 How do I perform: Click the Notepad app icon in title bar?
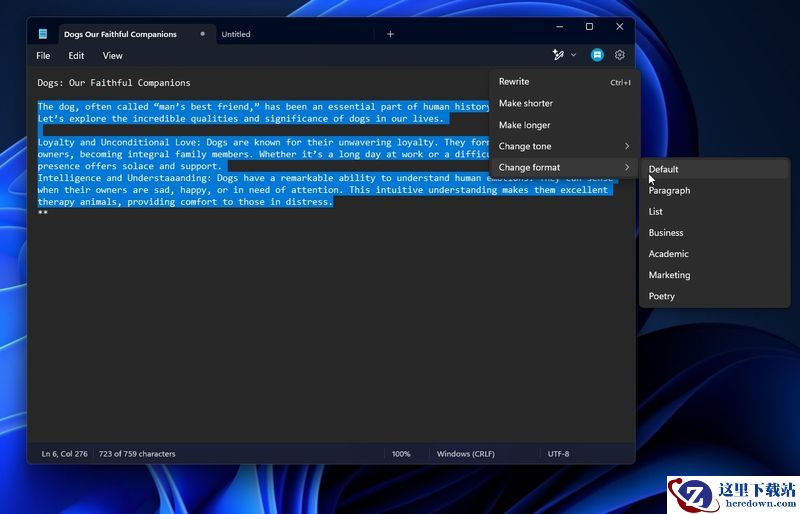click(x=43, y=34)
